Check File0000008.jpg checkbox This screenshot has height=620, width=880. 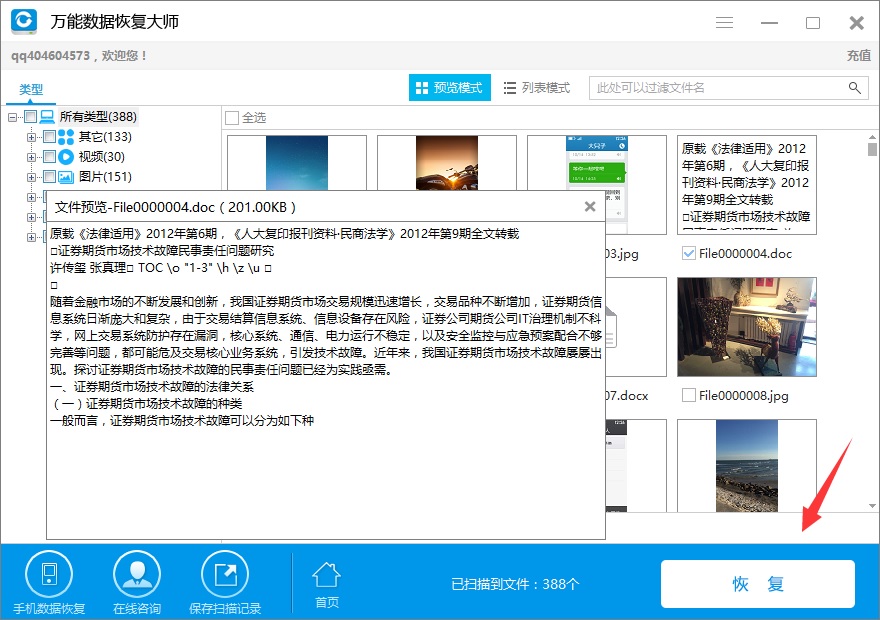pyautogui.click(x=689, y=395)
